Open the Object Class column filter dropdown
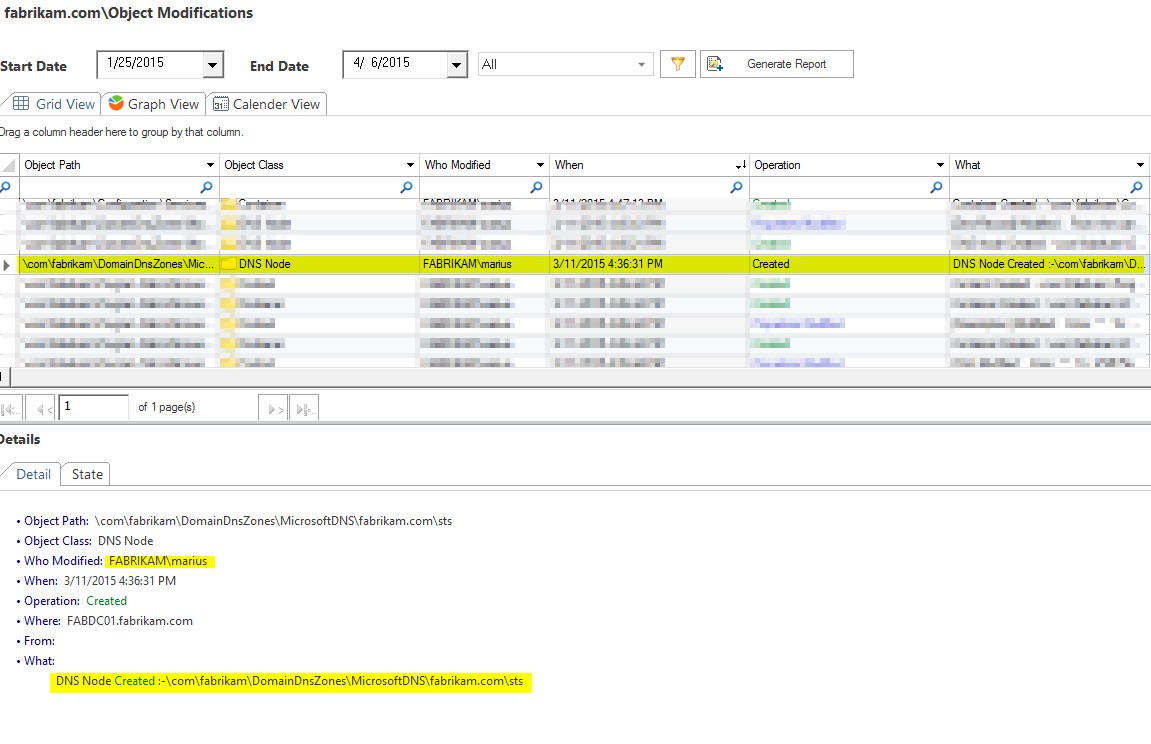 410,165
